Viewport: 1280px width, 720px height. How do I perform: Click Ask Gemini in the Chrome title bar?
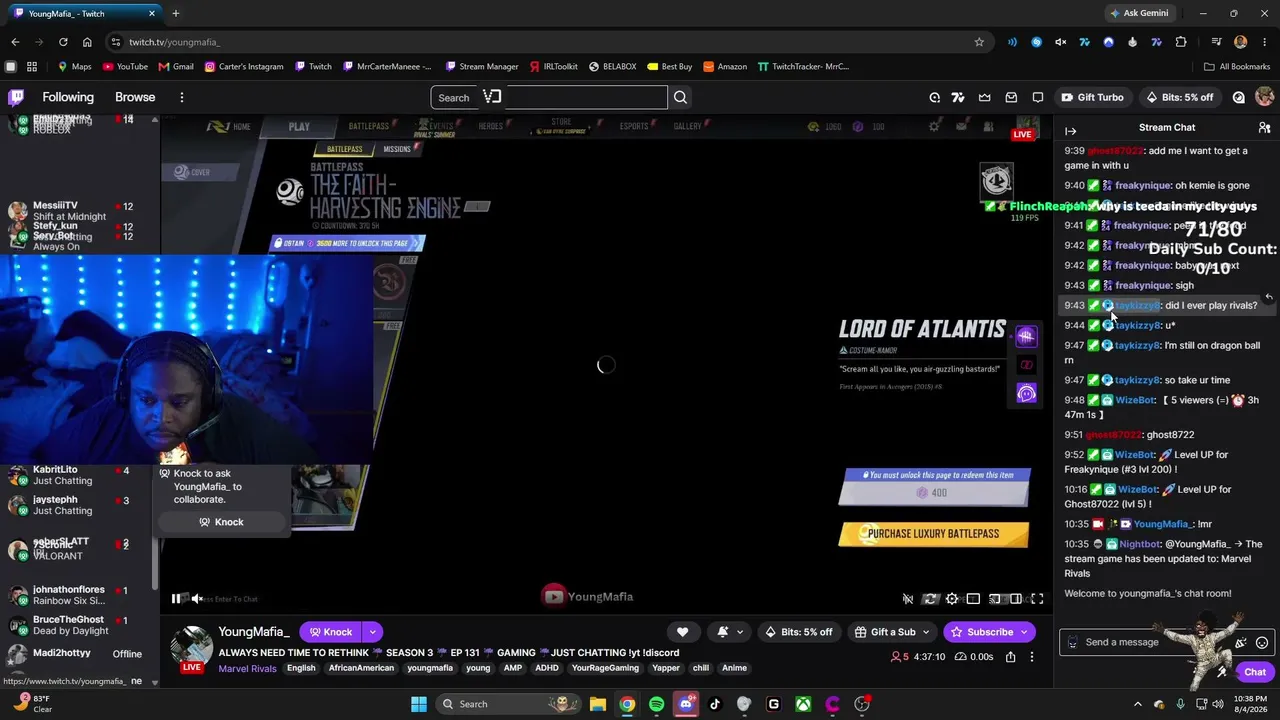[1139, 13]
